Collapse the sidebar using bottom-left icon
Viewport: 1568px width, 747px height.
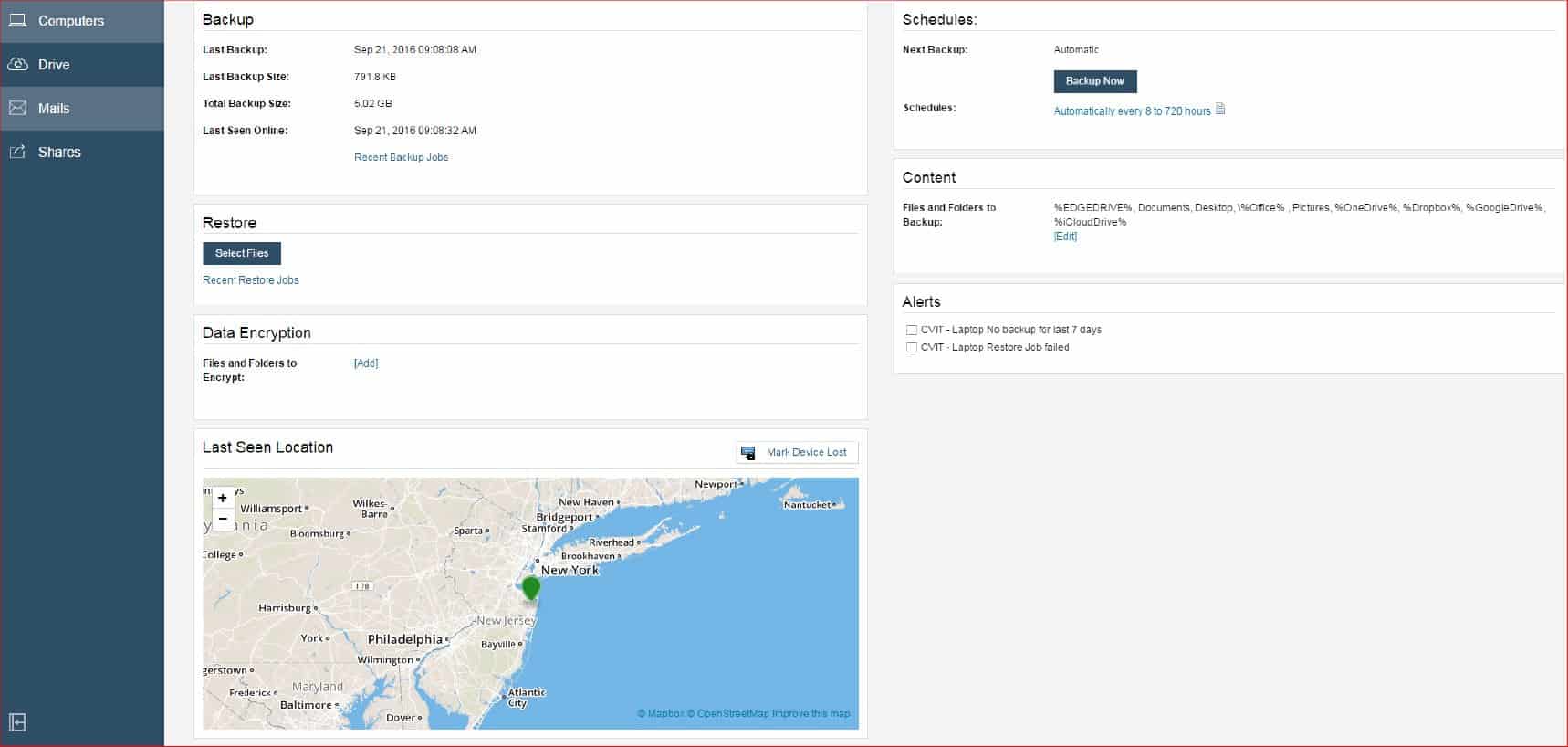pos(17,723)
